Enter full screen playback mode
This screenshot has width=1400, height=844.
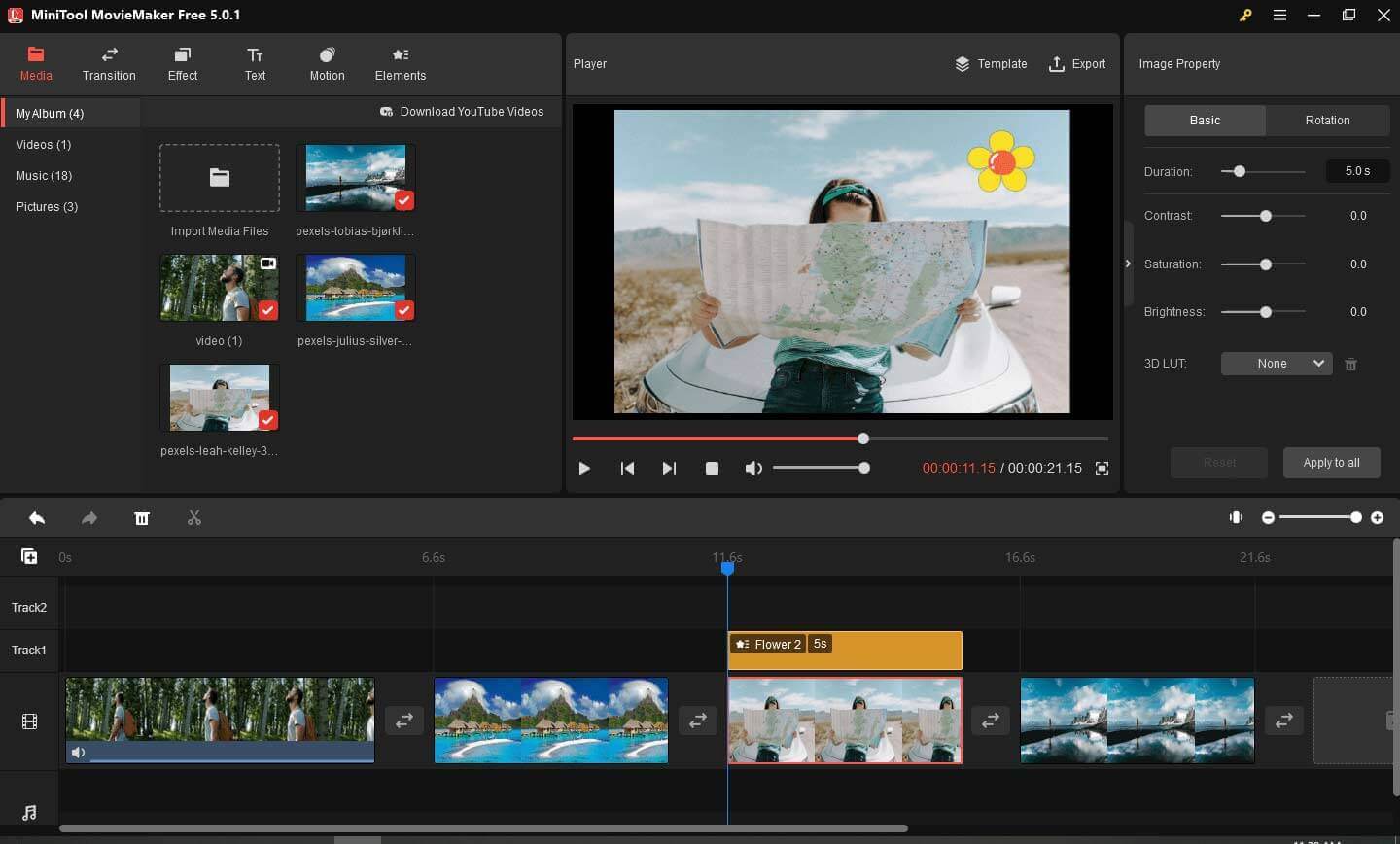[1102, 468]
